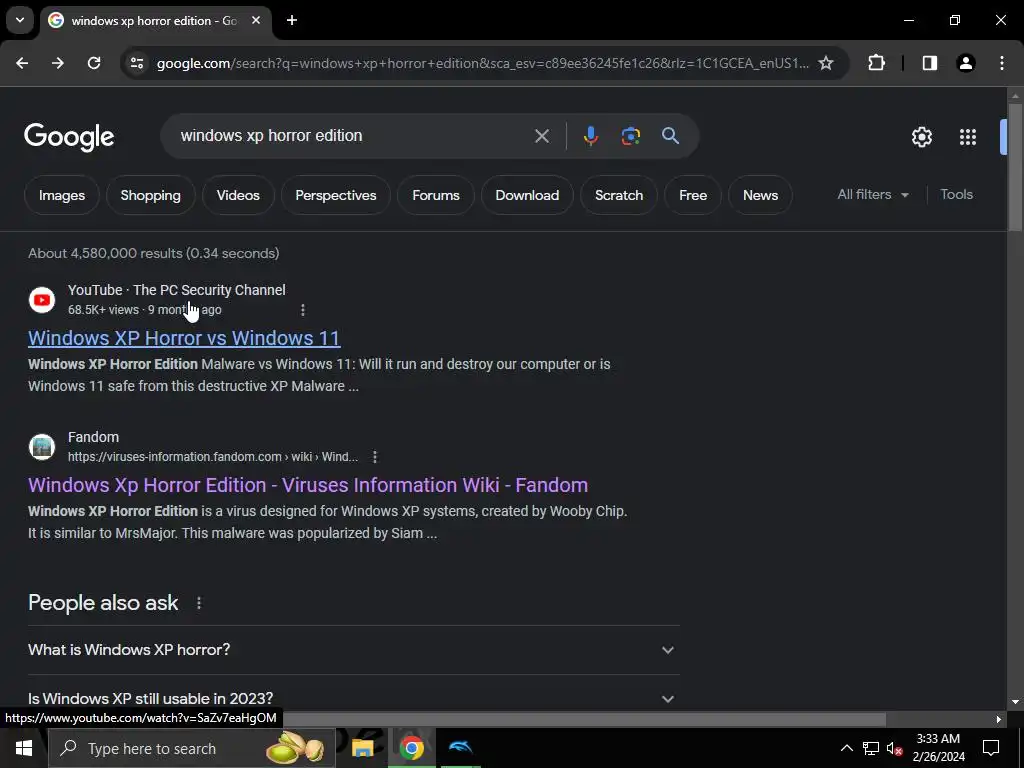Go back to the previous page
The image size is (1024, 768).
click(x=22, y=63)
